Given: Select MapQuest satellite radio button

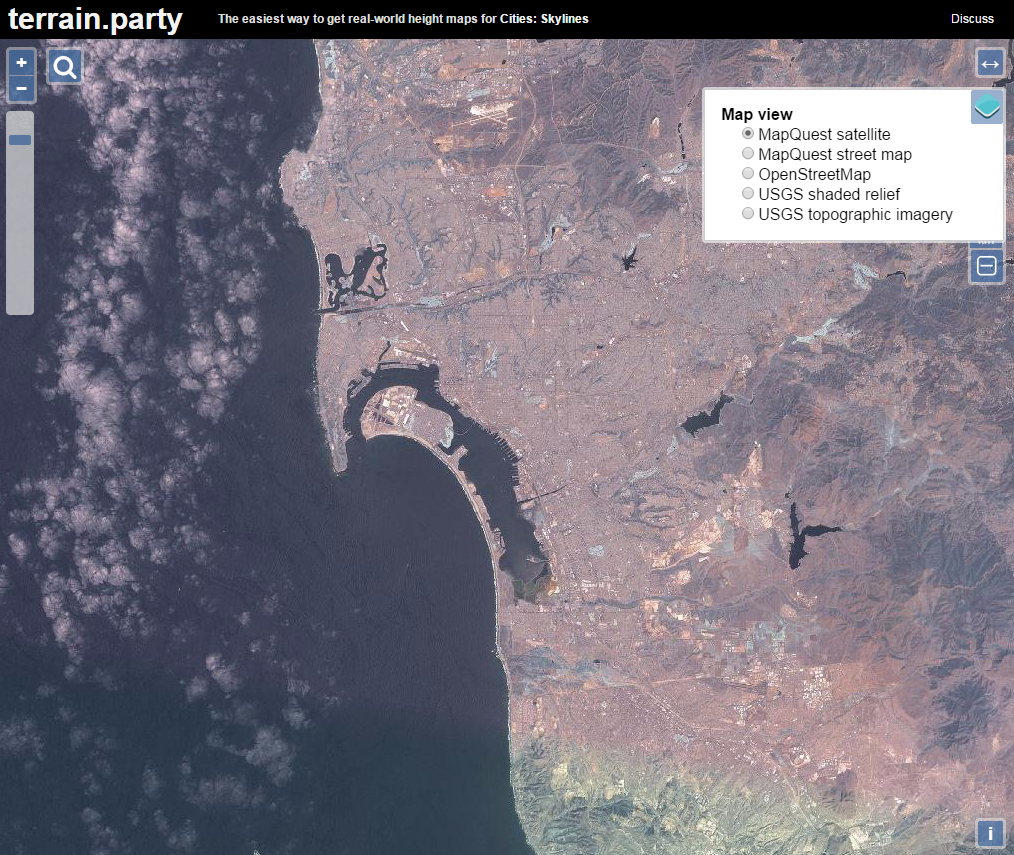Looking at the screenshot, I should click(748, 133).
